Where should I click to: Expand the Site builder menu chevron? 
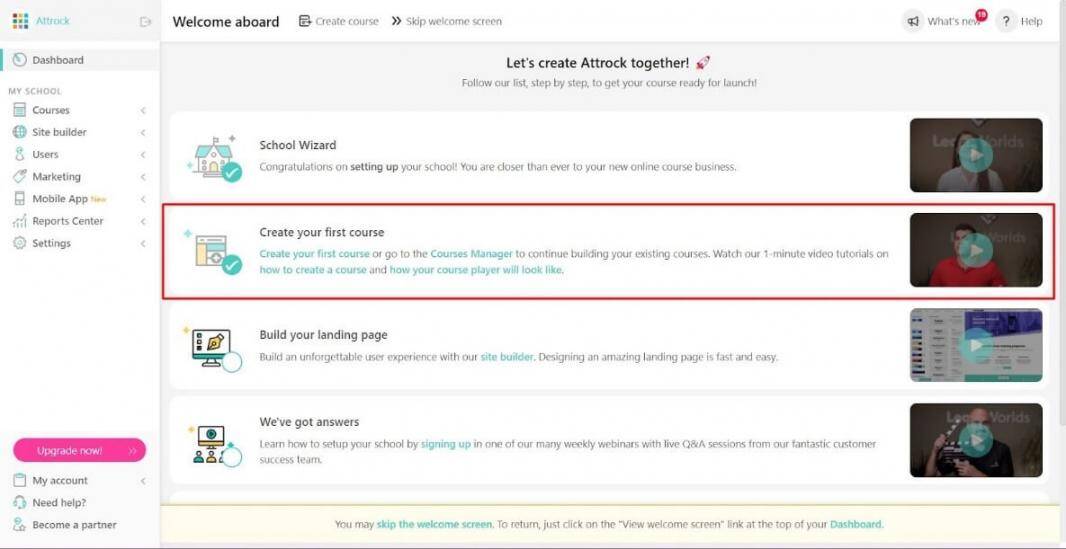point(143,132)
